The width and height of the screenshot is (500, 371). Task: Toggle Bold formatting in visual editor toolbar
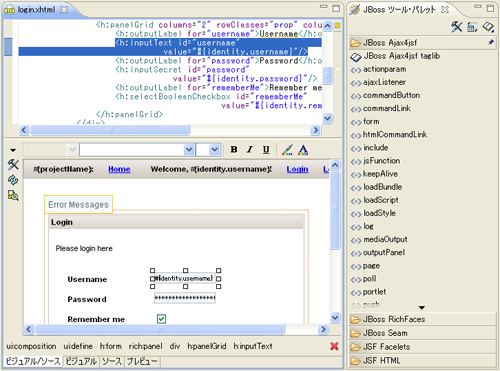pyautogui.click(x=234, y=150)
